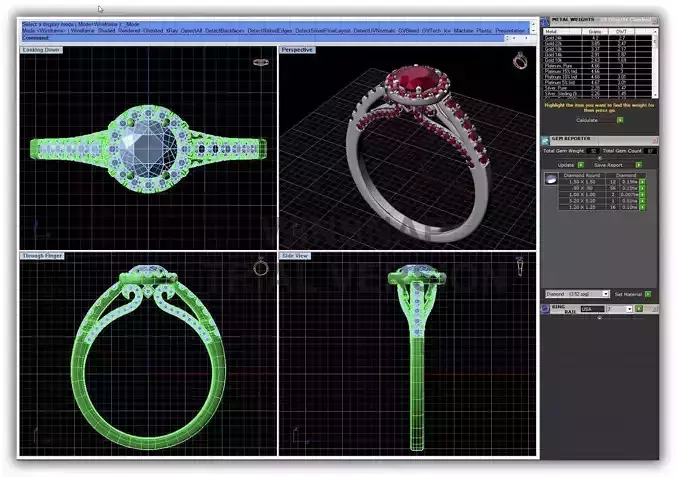Image resolution: width=676 pixels, height=477 pixels.
Task: Click the Total Gem Weight value field
Action: (x=593, y=151)
